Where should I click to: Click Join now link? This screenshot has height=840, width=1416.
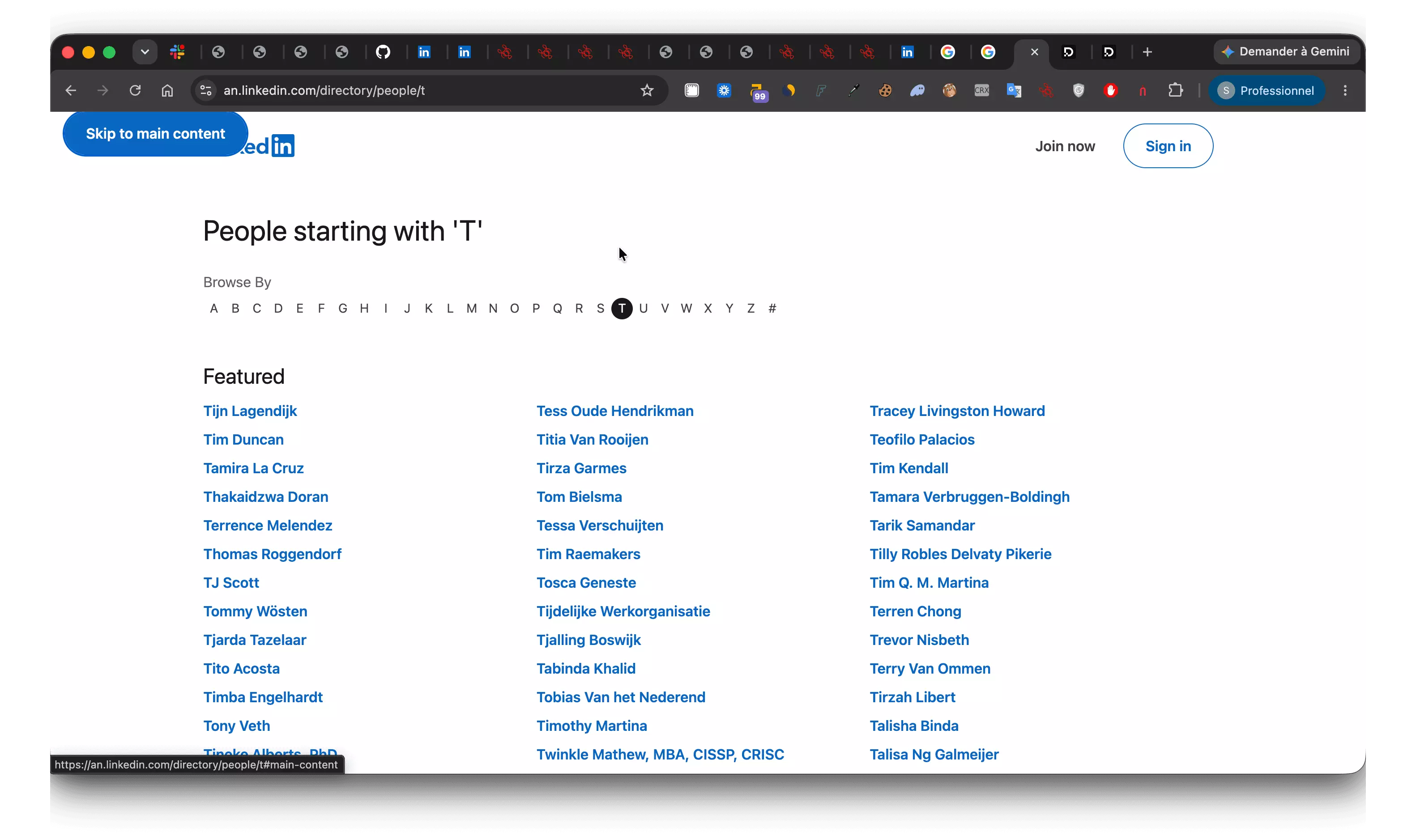[x=1065, y=146]
